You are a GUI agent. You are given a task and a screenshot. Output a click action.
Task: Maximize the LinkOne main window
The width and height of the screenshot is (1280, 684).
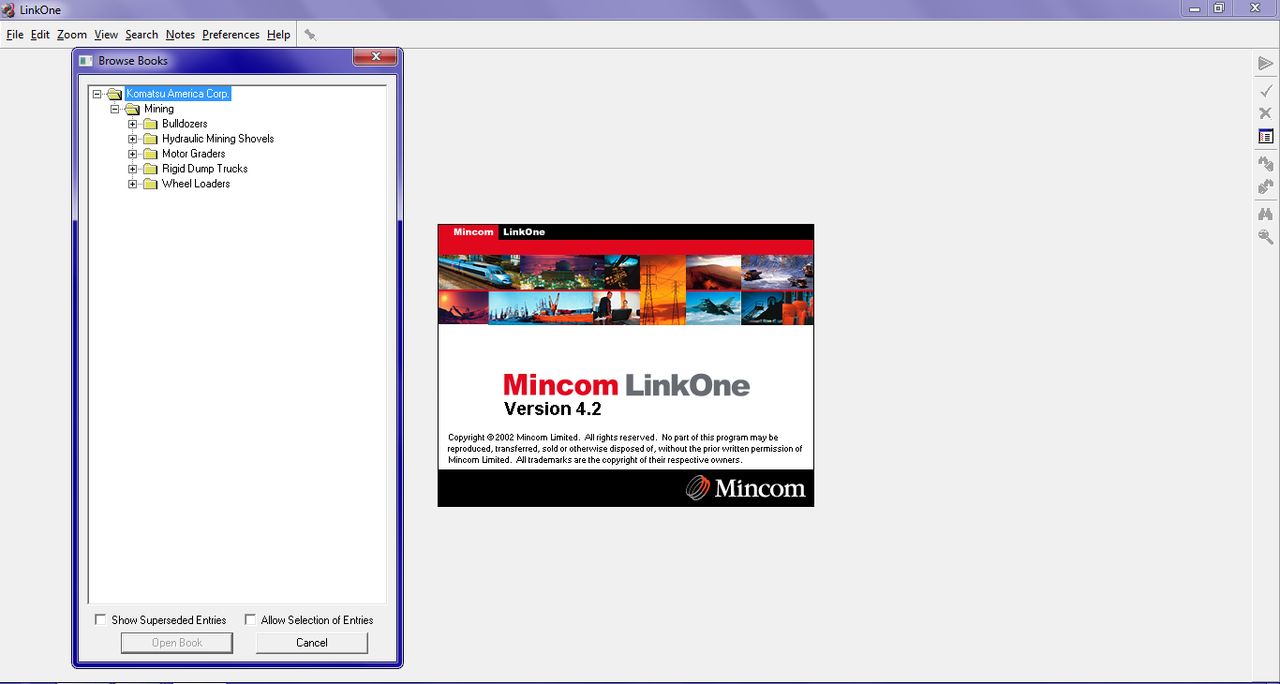point(1219,8)
